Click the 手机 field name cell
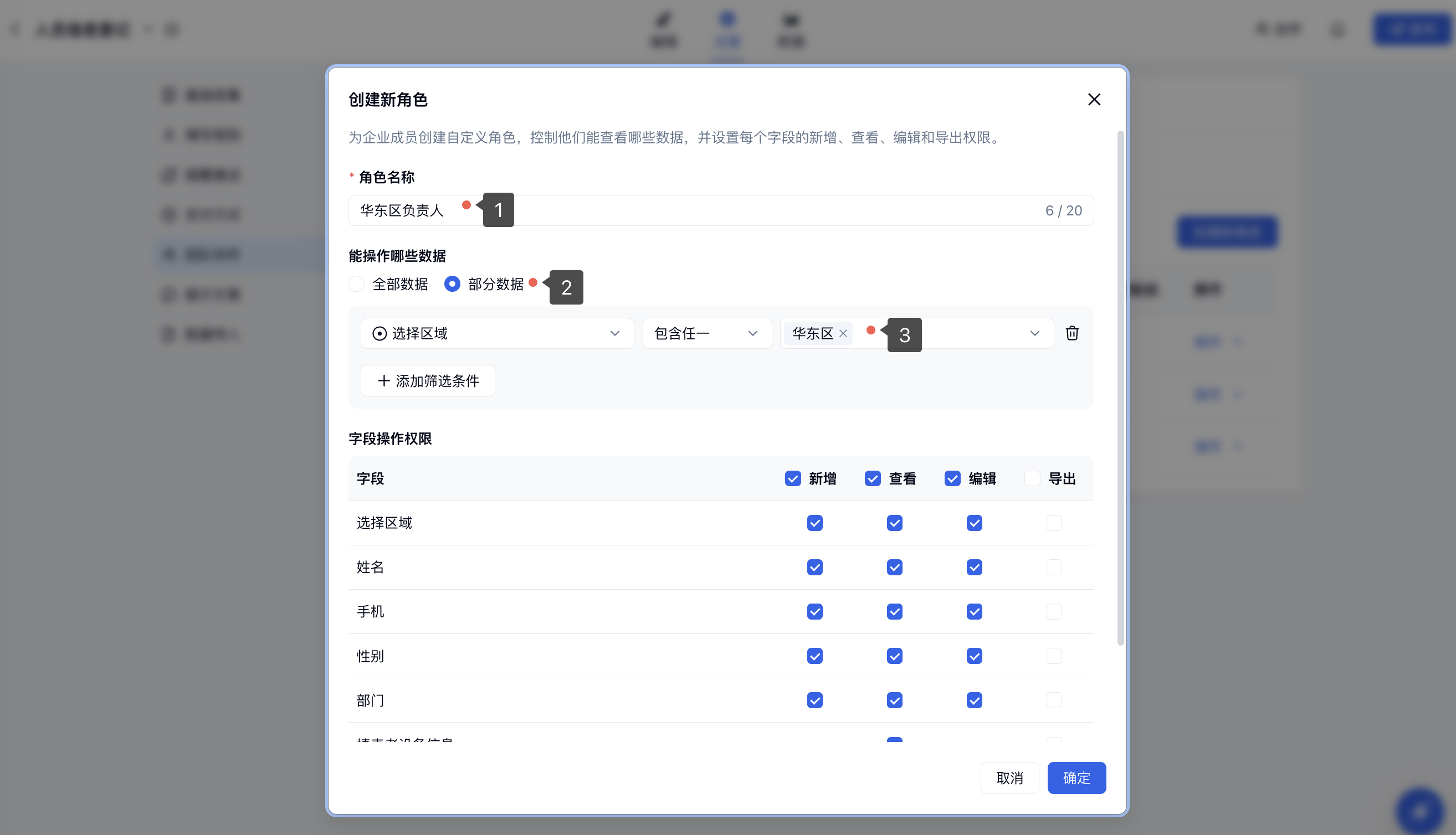 [x=370, y=611]
